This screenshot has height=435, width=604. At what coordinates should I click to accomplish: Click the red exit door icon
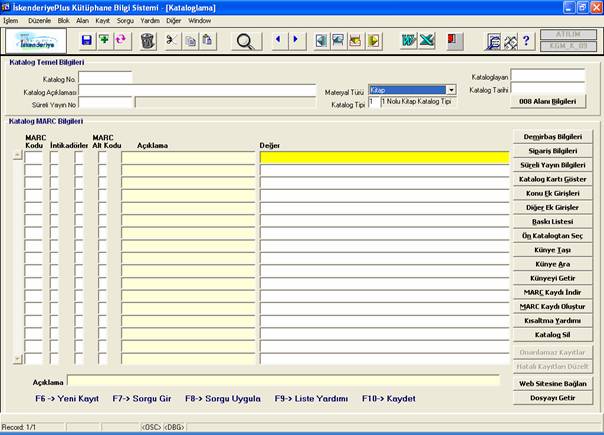(x=455, y=40)
